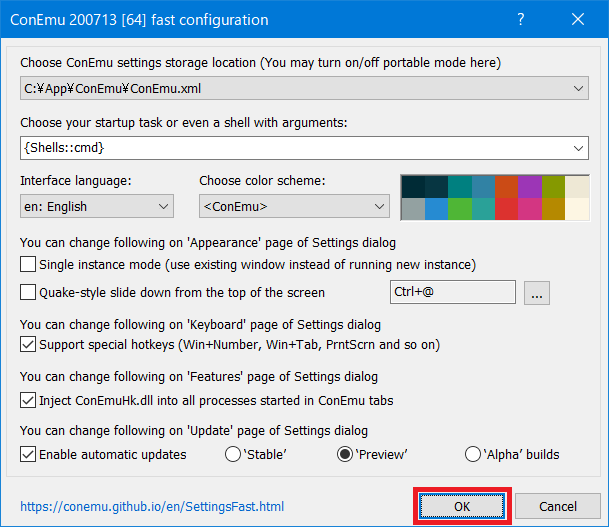Expand the settings storage location dropdown

[x=578, y=89]
